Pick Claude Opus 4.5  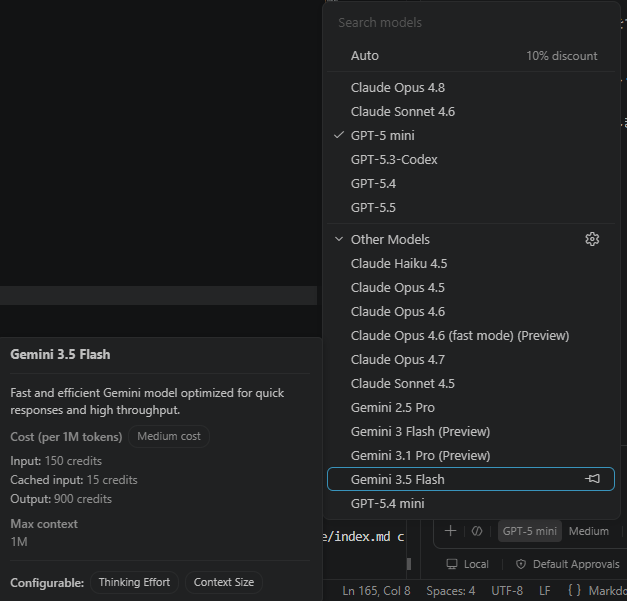[x=471, y=288]
